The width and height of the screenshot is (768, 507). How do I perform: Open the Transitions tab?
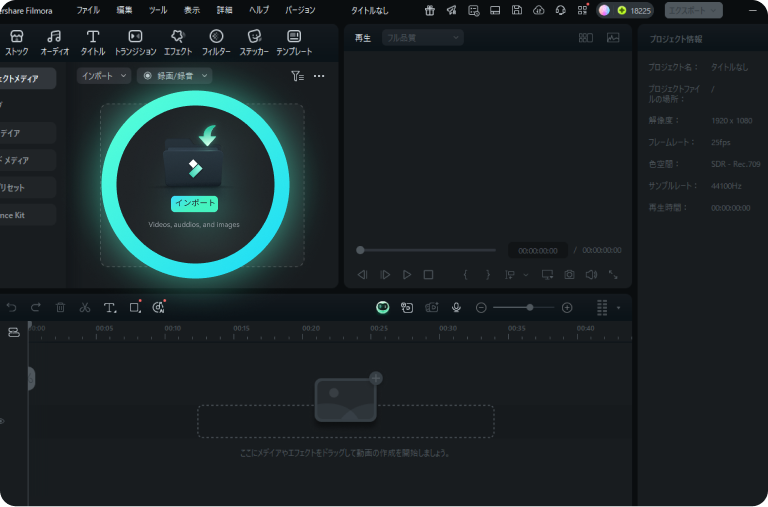[135, 42]
